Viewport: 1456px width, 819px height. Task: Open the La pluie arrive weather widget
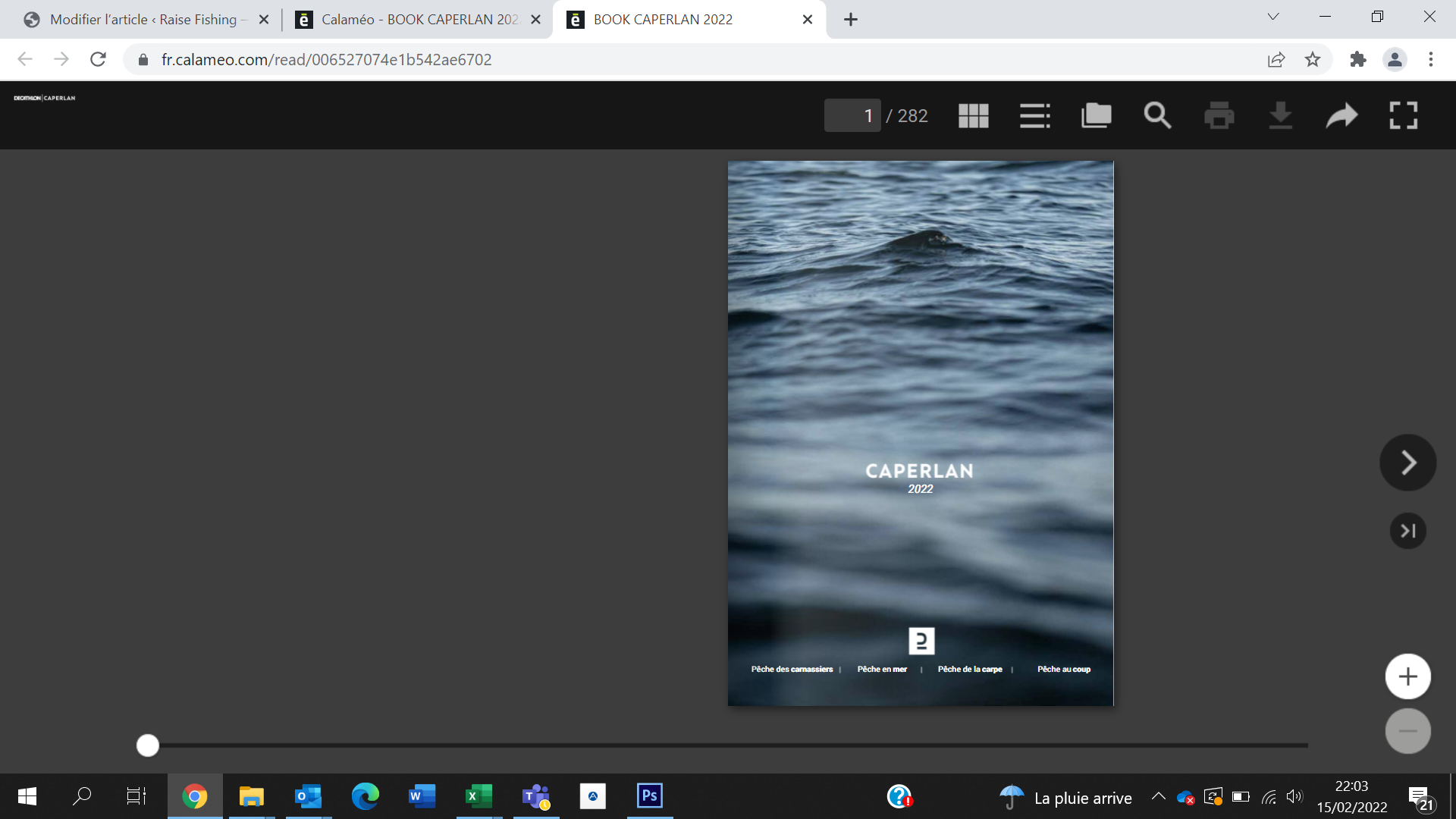1065,798
